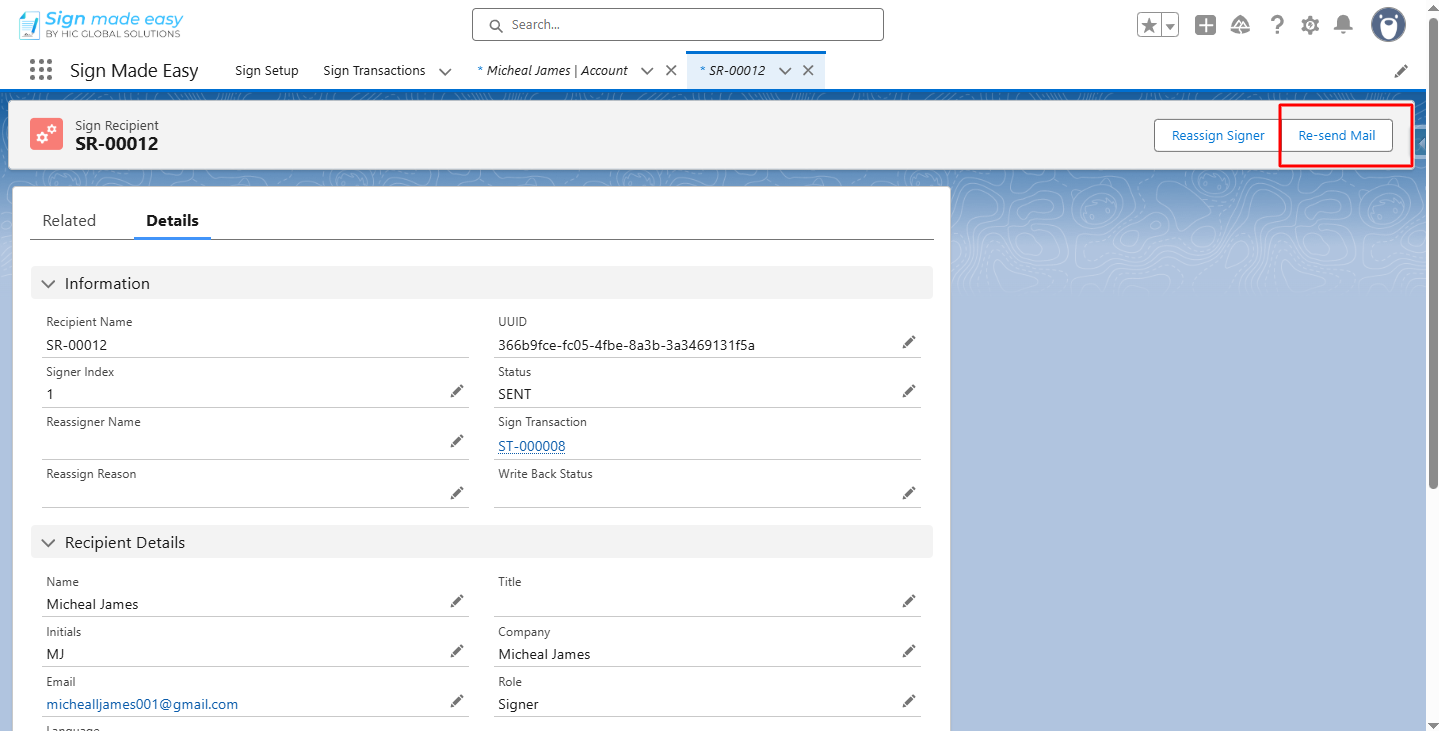This screenshot has height=731, width=1439.
Task: Edit the Status field pencil icon
Action: click(x=909, y=392)
